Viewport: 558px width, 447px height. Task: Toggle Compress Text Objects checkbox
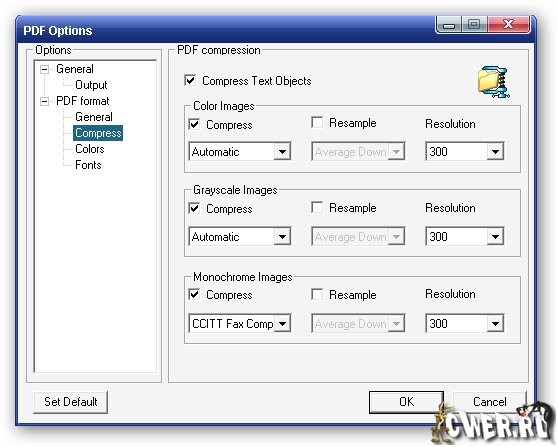[x=190, y=80]
